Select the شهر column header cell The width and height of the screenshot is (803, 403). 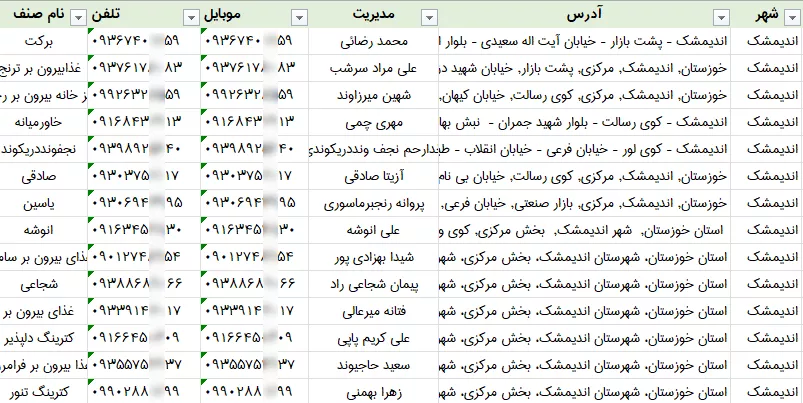point(767,14)
